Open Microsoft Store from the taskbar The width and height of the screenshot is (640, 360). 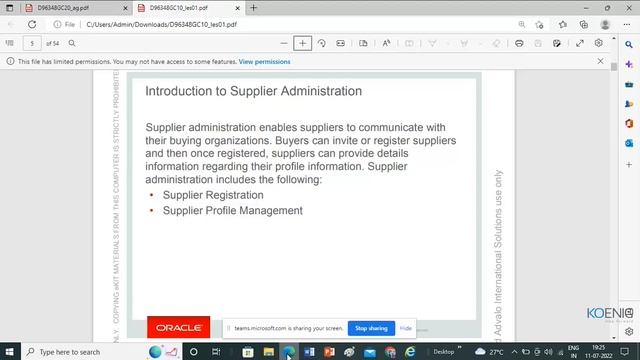pos(248,351)
